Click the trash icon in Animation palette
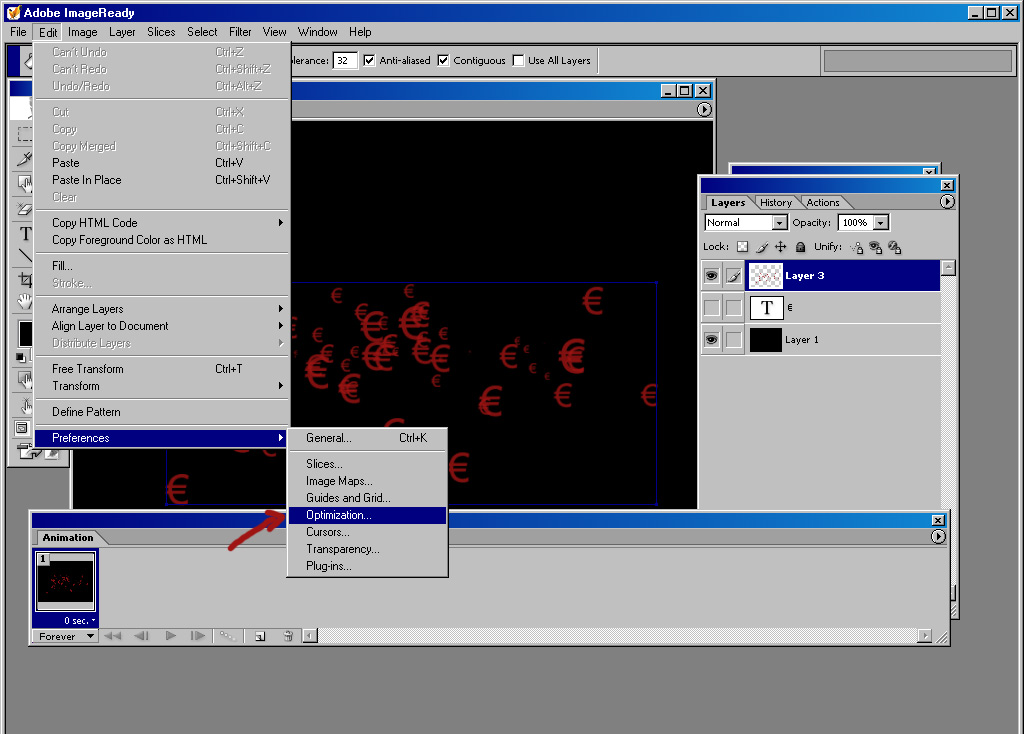1024x734 pixels. [288, 636]
